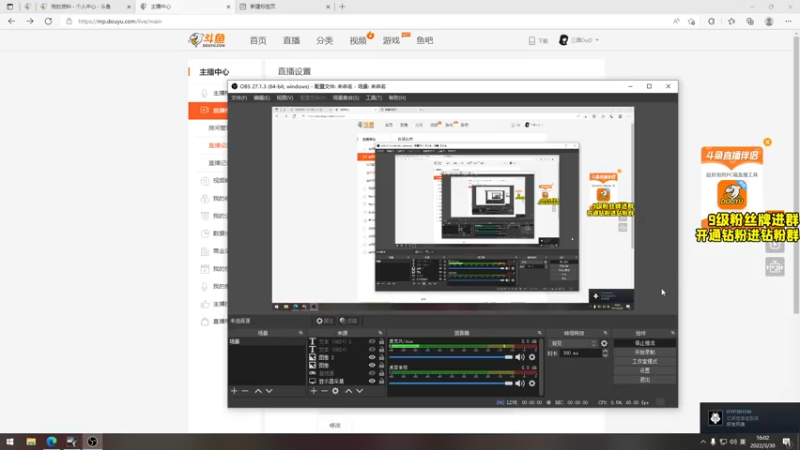This screenshot has height=450, width=800.
Task: Open browser favorites star icon
Action: point(731,21)
